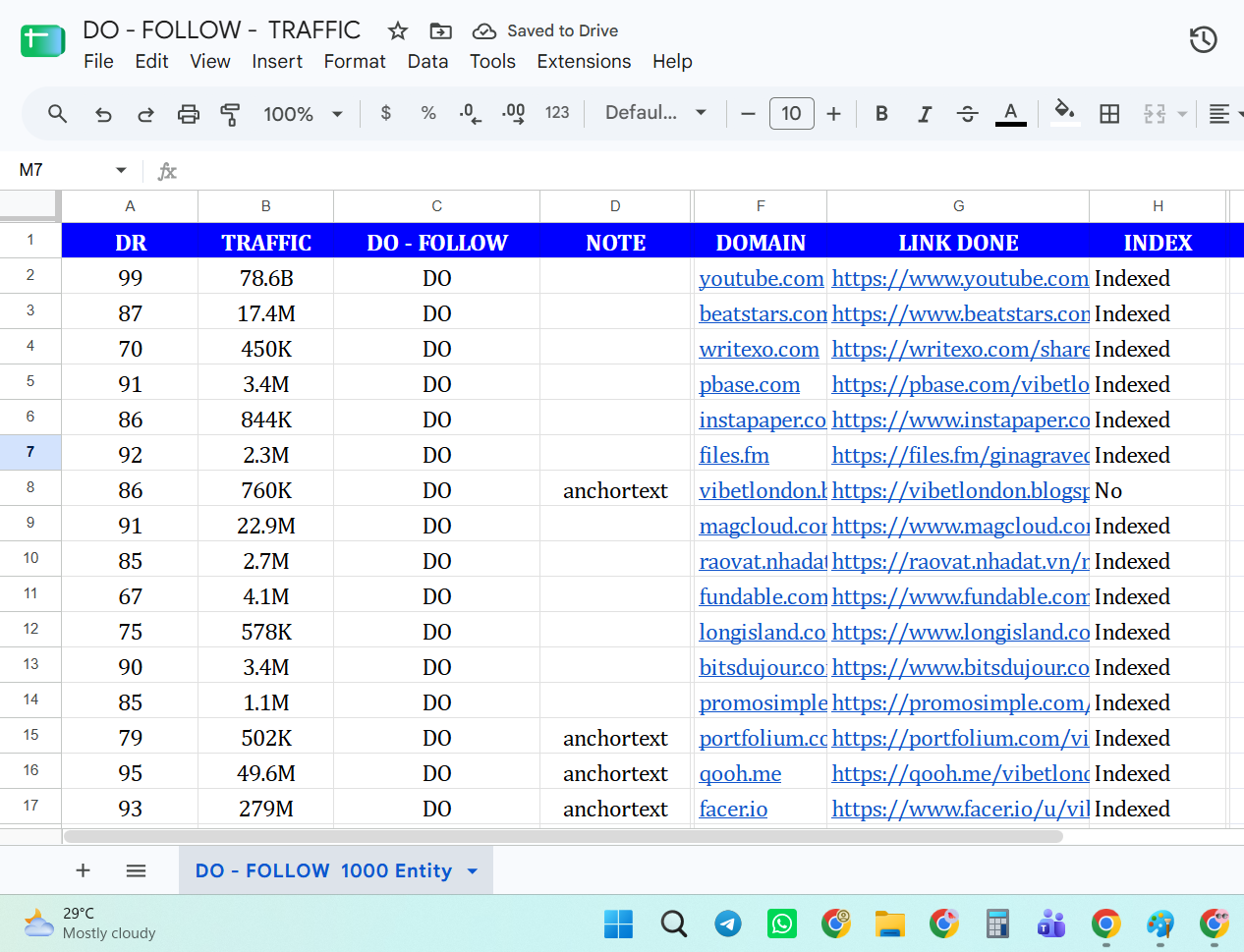
Task: Click the Saved to Drive cloud status
Action: (545, 31)
